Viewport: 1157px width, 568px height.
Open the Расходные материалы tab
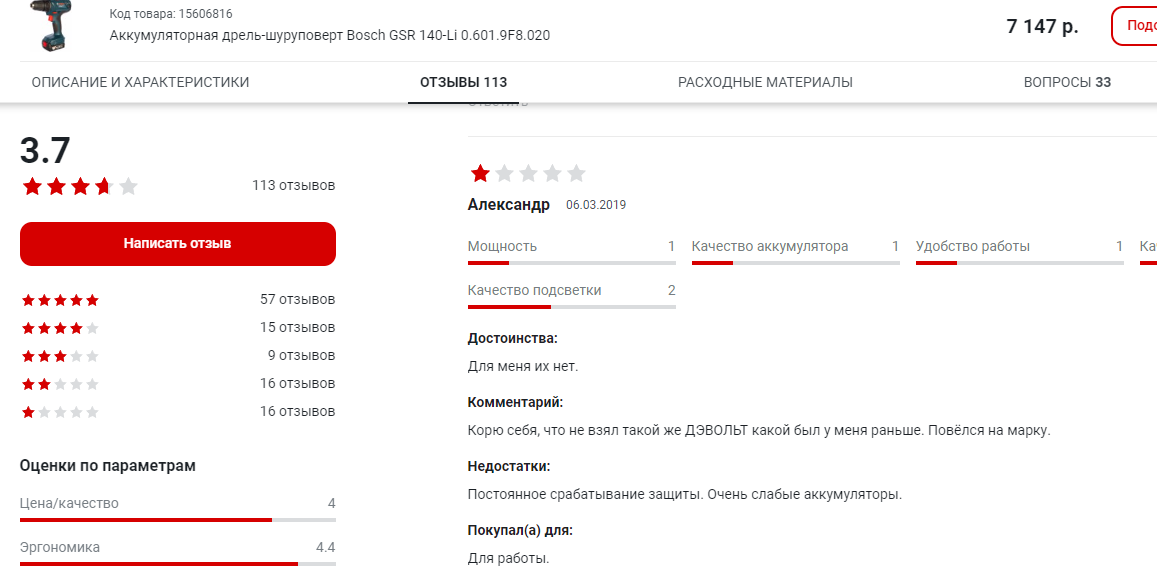tap(765, 83)
